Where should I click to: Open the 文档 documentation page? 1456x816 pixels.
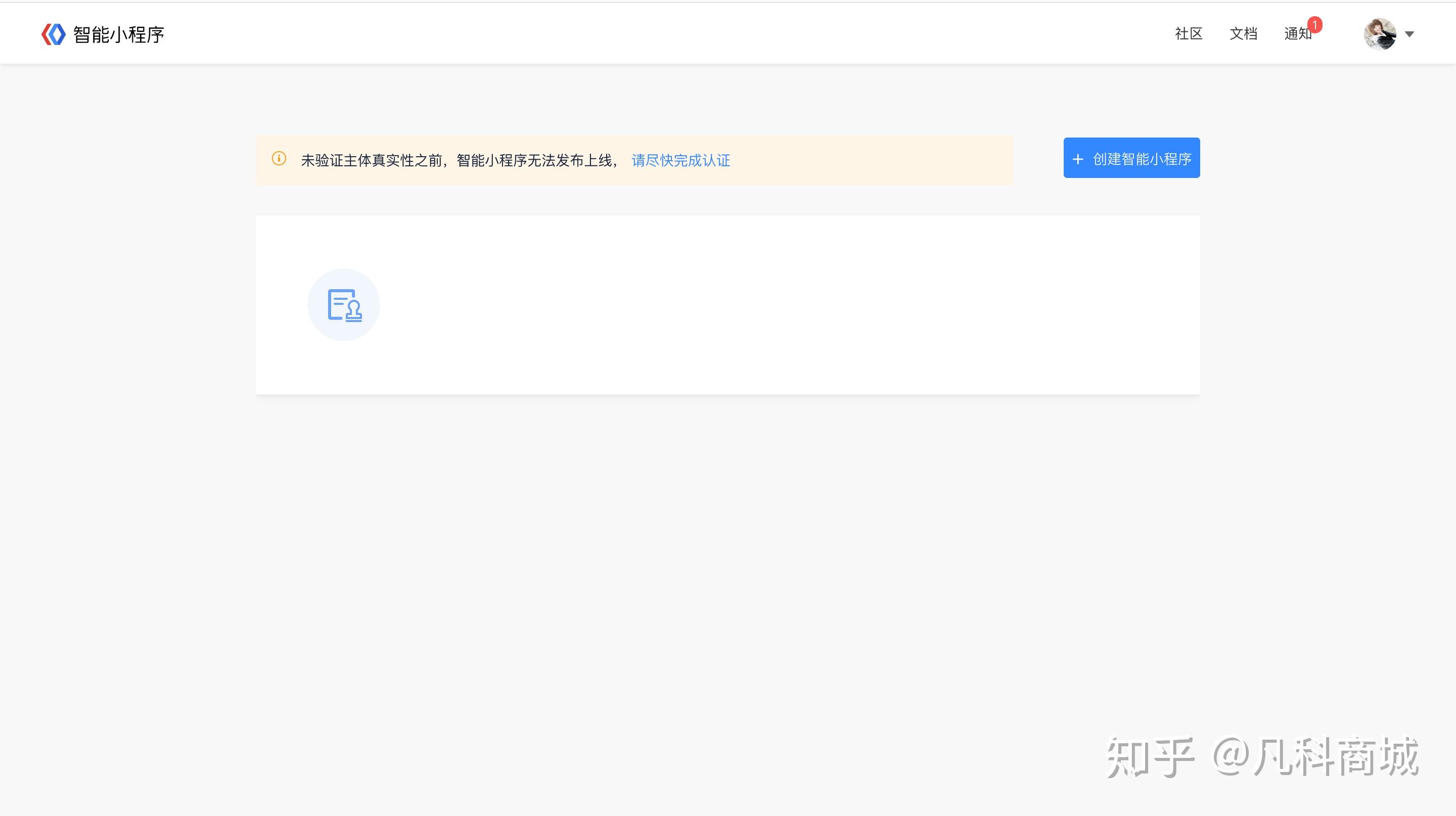[1244, 34]
